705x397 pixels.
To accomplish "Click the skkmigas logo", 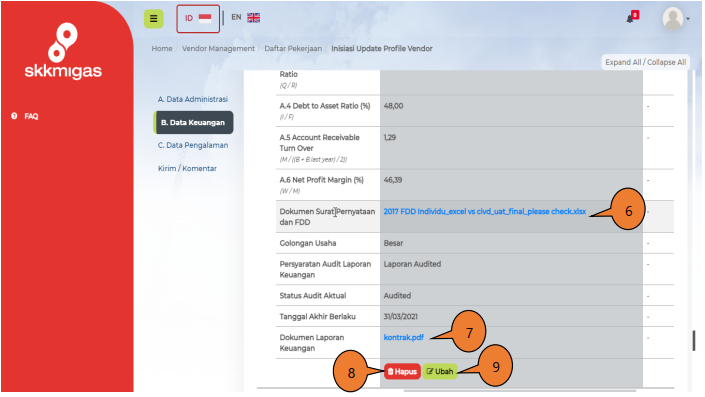I will coord(63,51).
